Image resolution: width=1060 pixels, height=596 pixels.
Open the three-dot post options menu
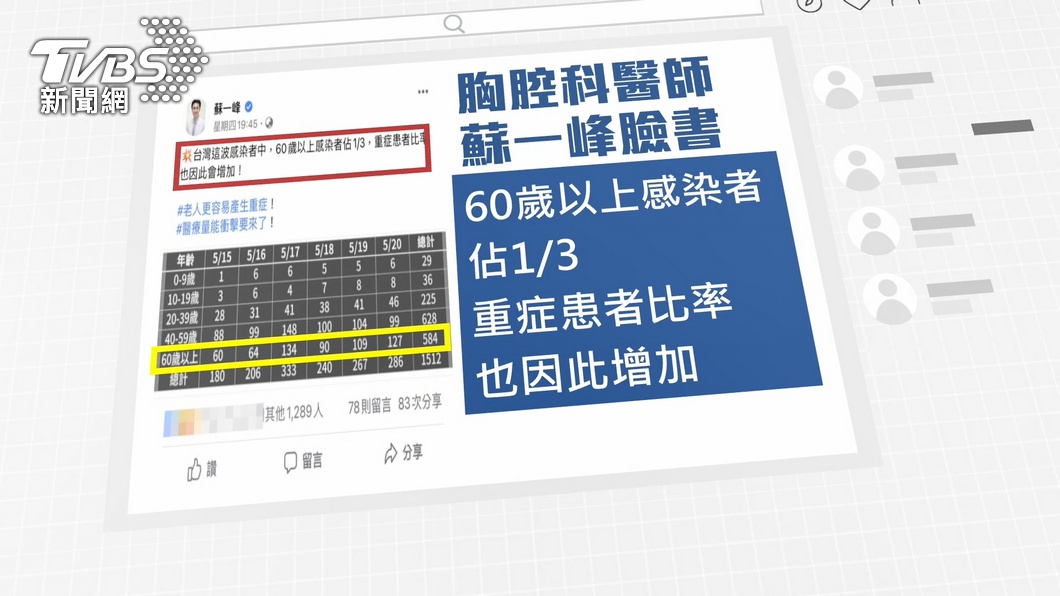pyautogui.click(x=423, y=91)
